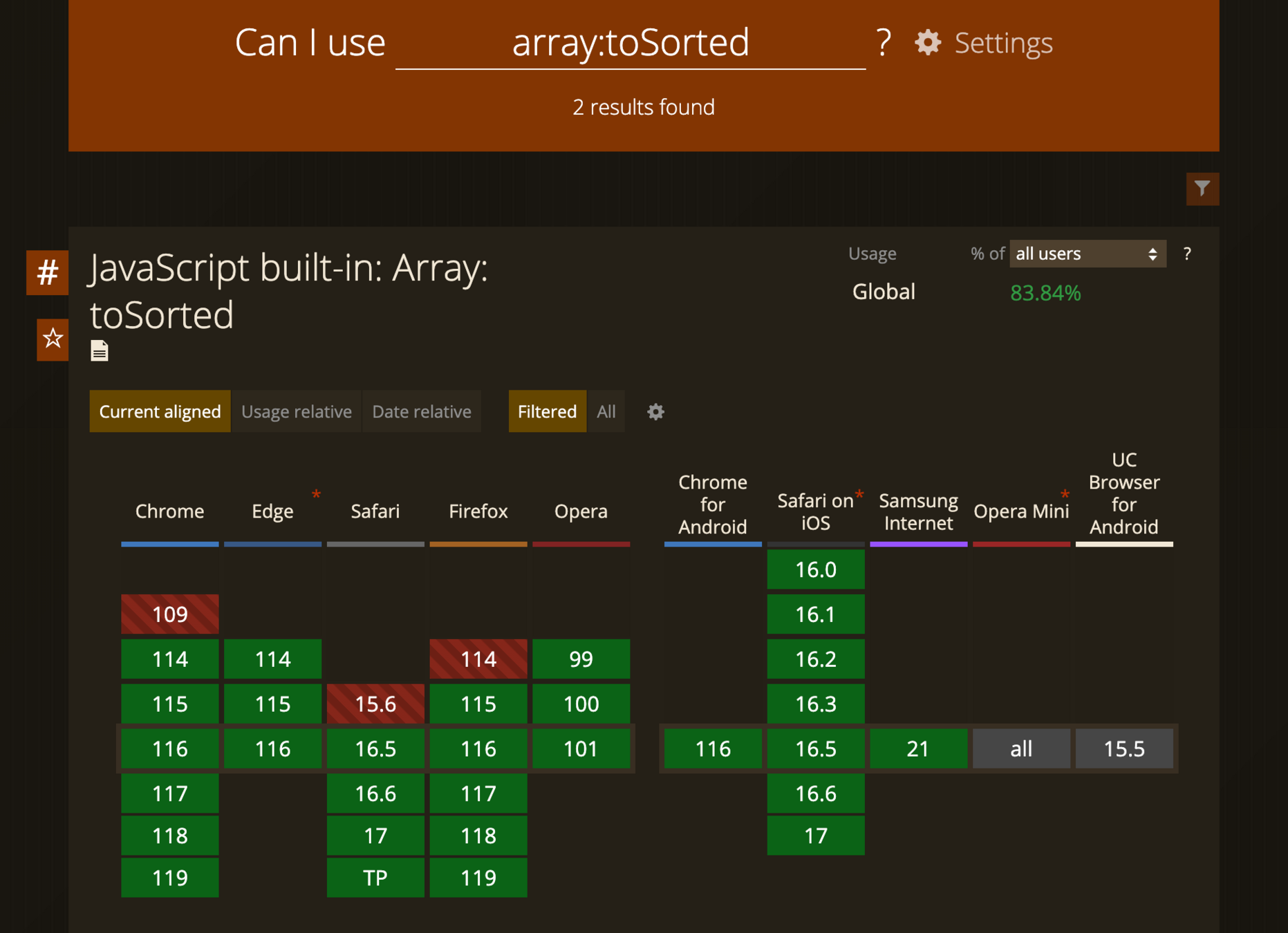Open the all users usage dropdown
The height and width of the screenshot is (933, 1288).
coord(1088,254)
